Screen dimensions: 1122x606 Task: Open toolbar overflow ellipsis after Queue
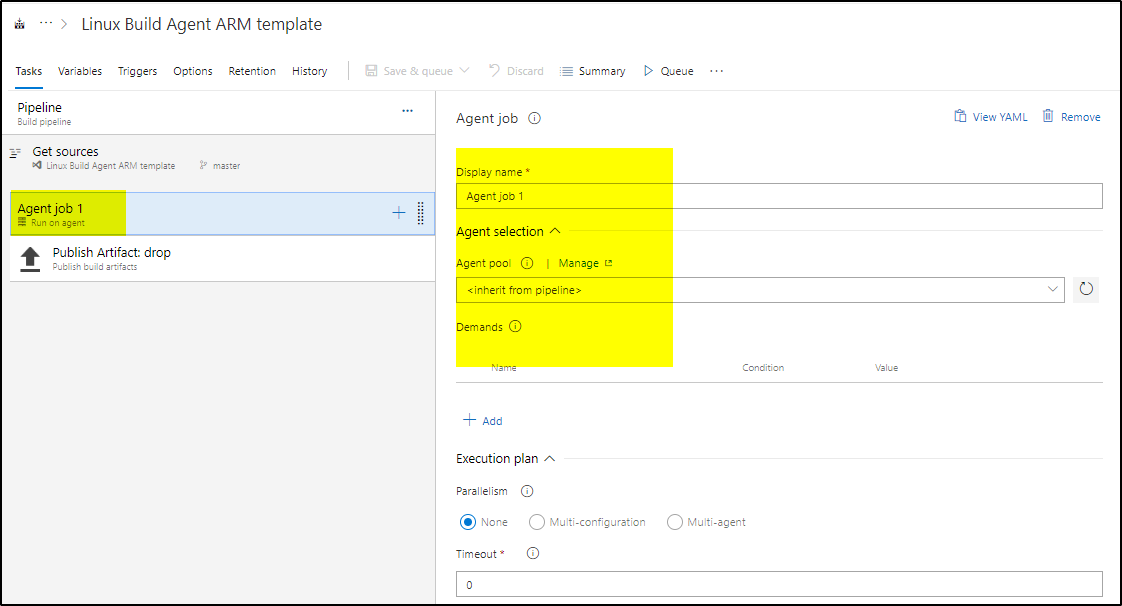[x=716, y=71]
